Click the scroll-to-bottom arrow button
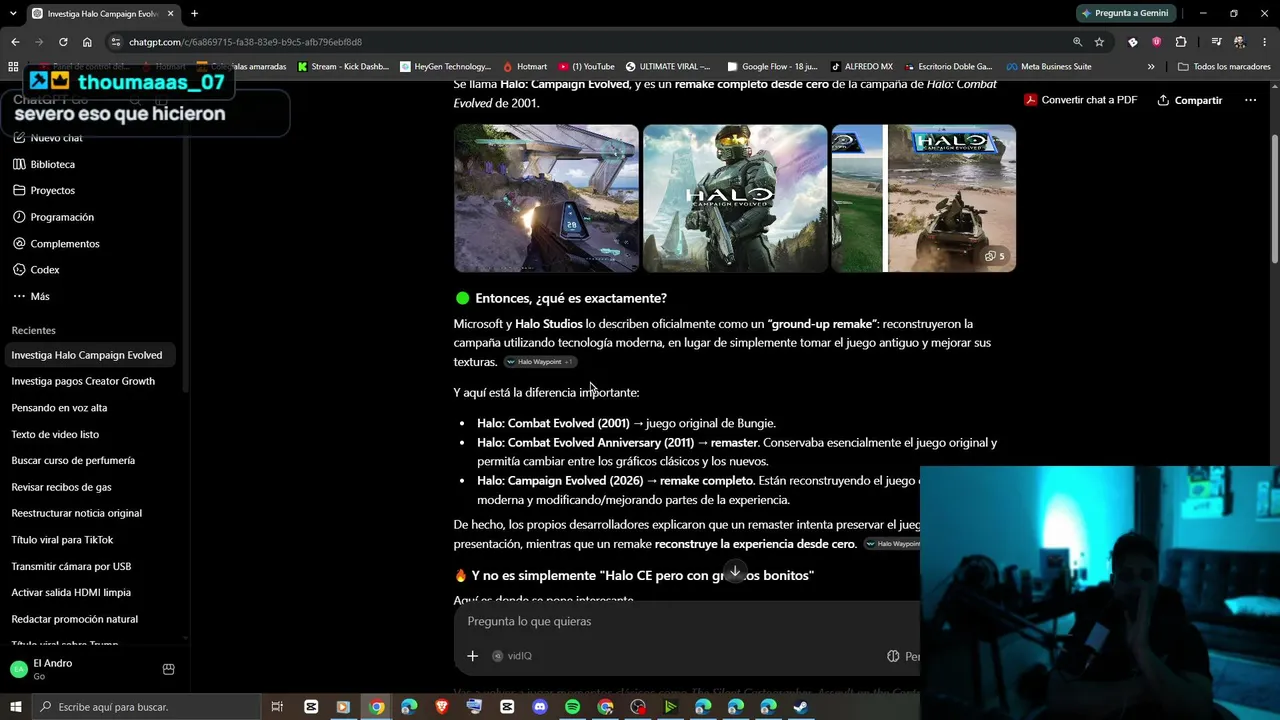Screen dimensions: 1280x720 735,571
